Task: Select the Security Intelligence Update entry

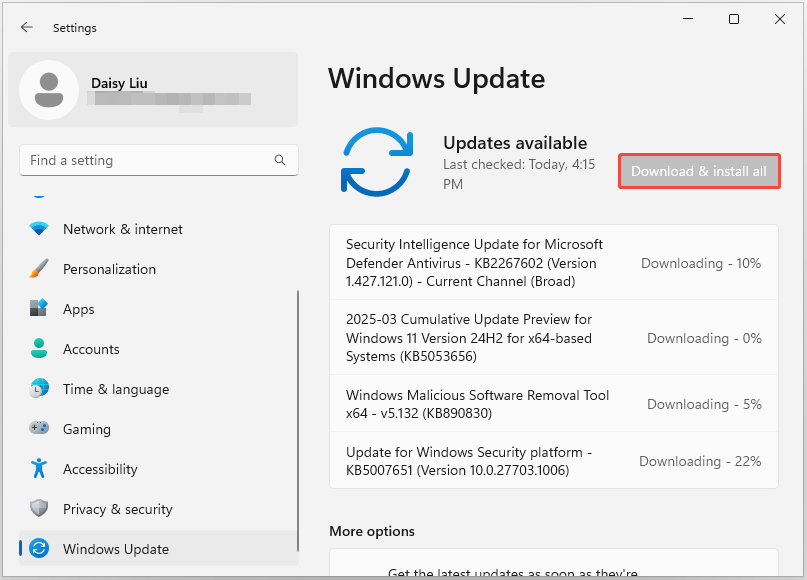Action: (x=553, y=262)
